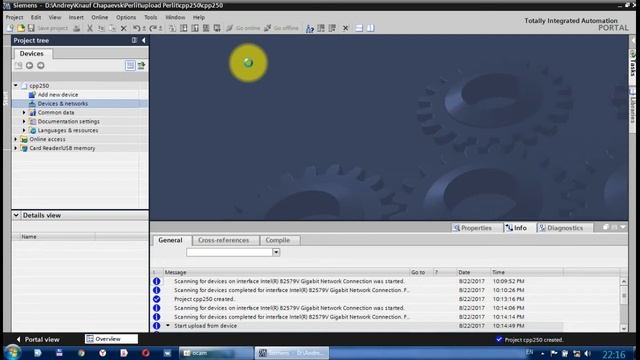Click Go online in toolbar

243,28
